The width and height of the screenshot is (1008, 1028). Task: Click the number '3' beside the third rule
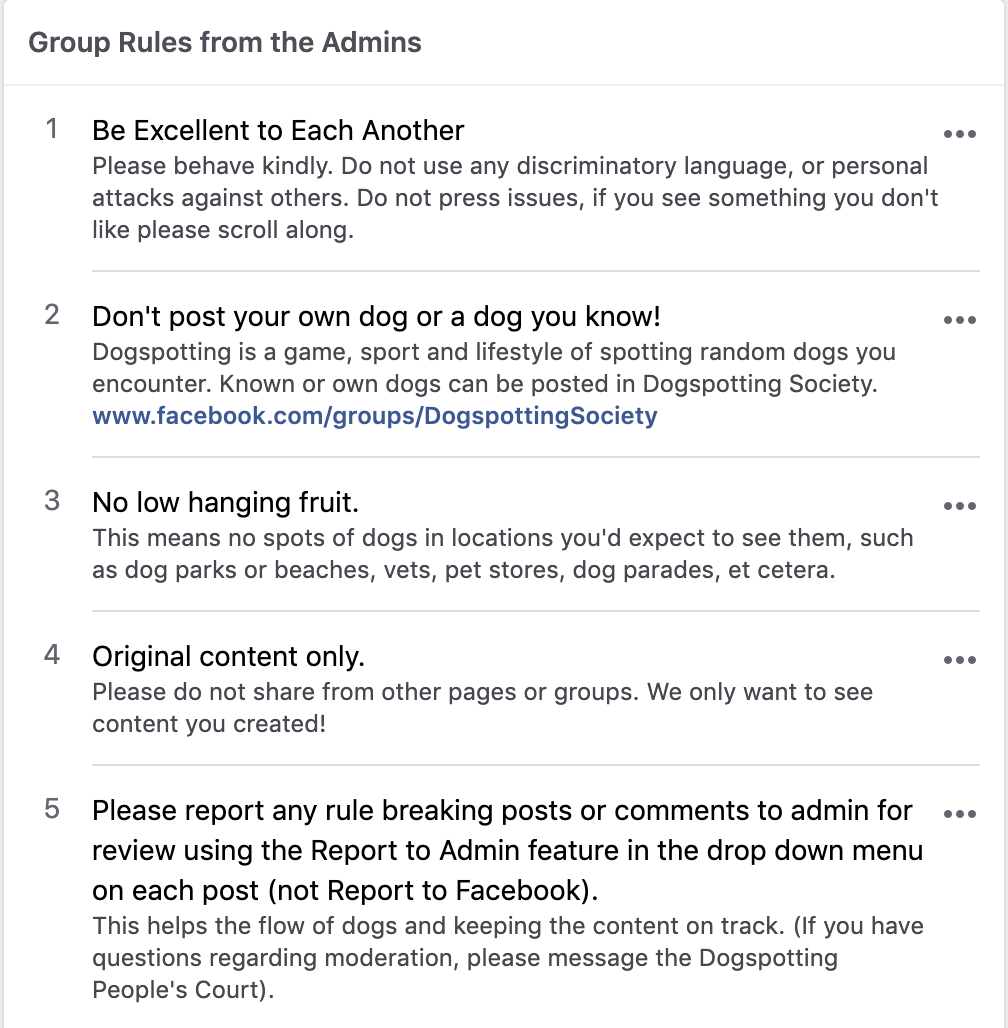click(x=52, y=499)
